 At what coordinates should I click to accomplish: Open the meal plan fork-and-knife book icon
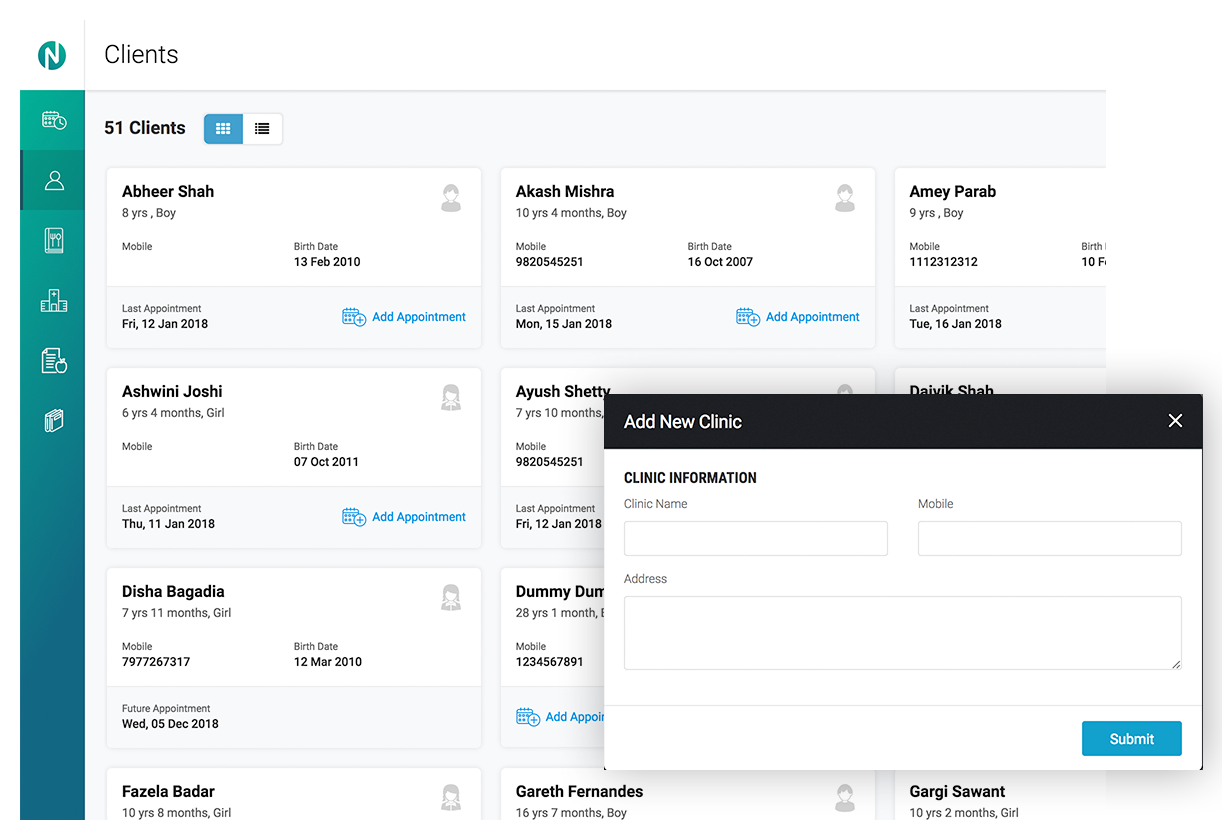pyautogui.click(x=54, y=241)
